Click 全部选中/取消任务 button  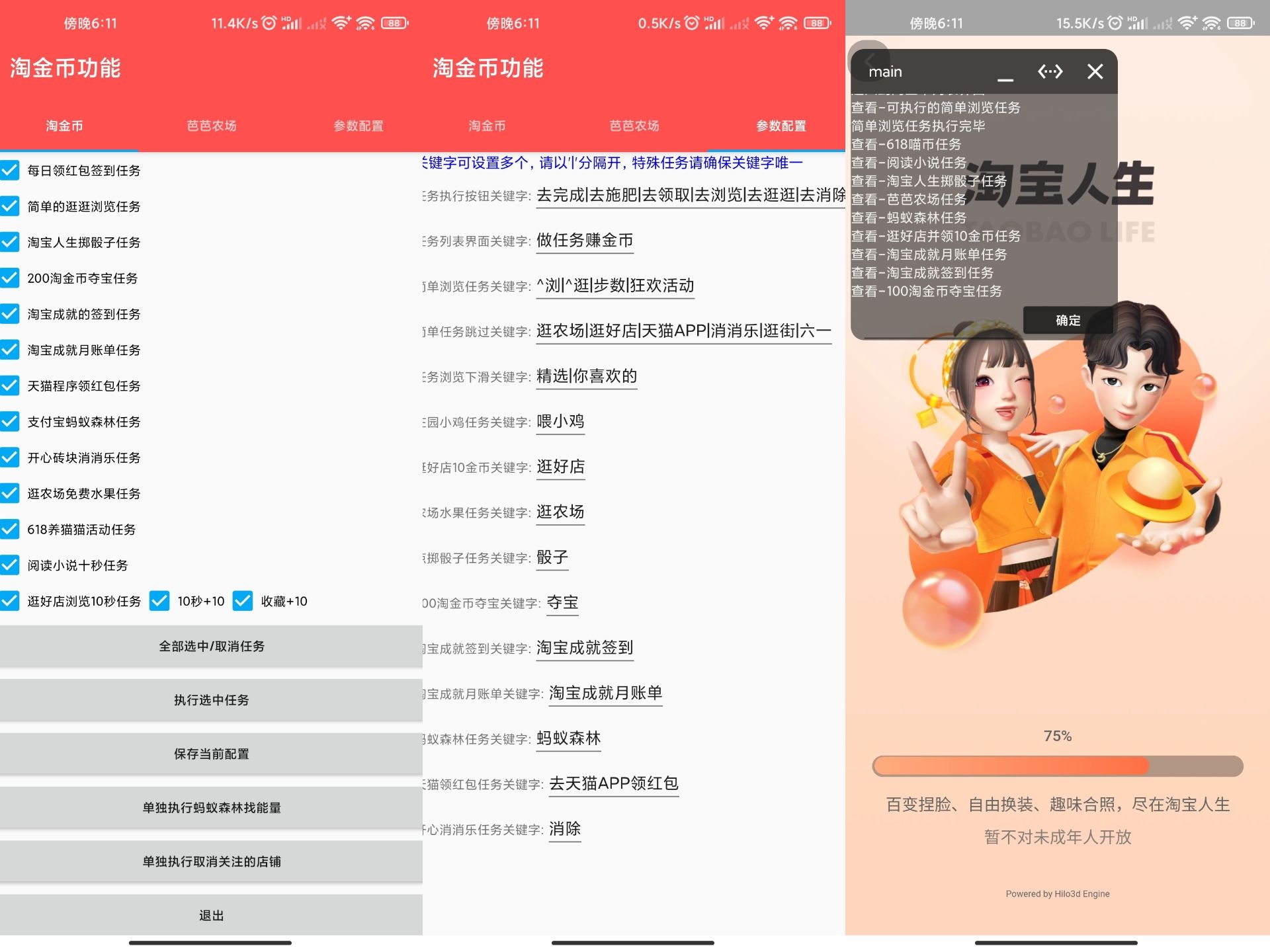tap(212, 646)
